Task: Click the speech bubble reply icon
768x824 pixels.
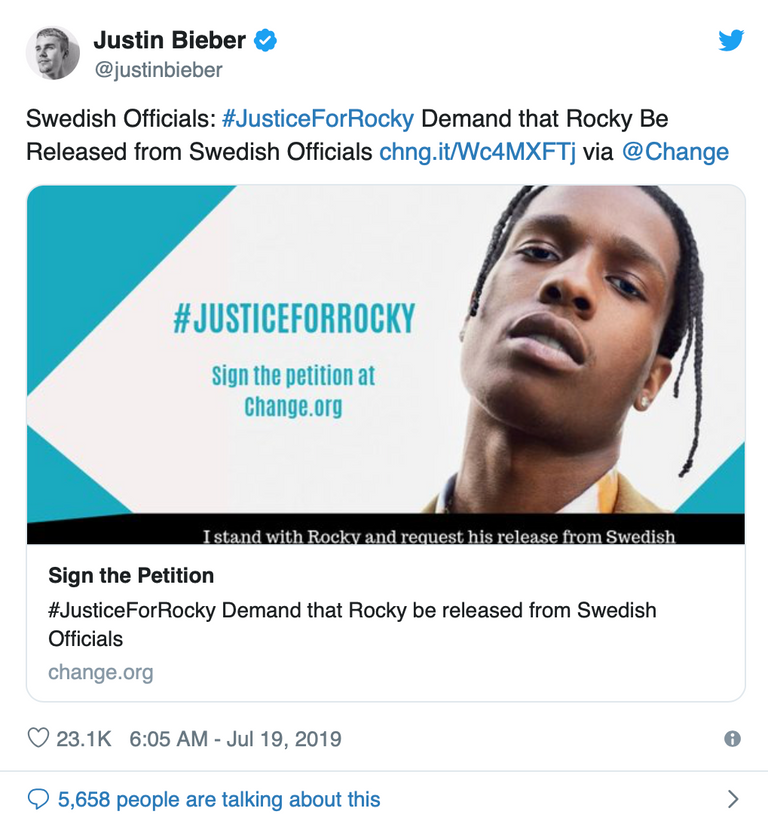Action: (38, 799)
